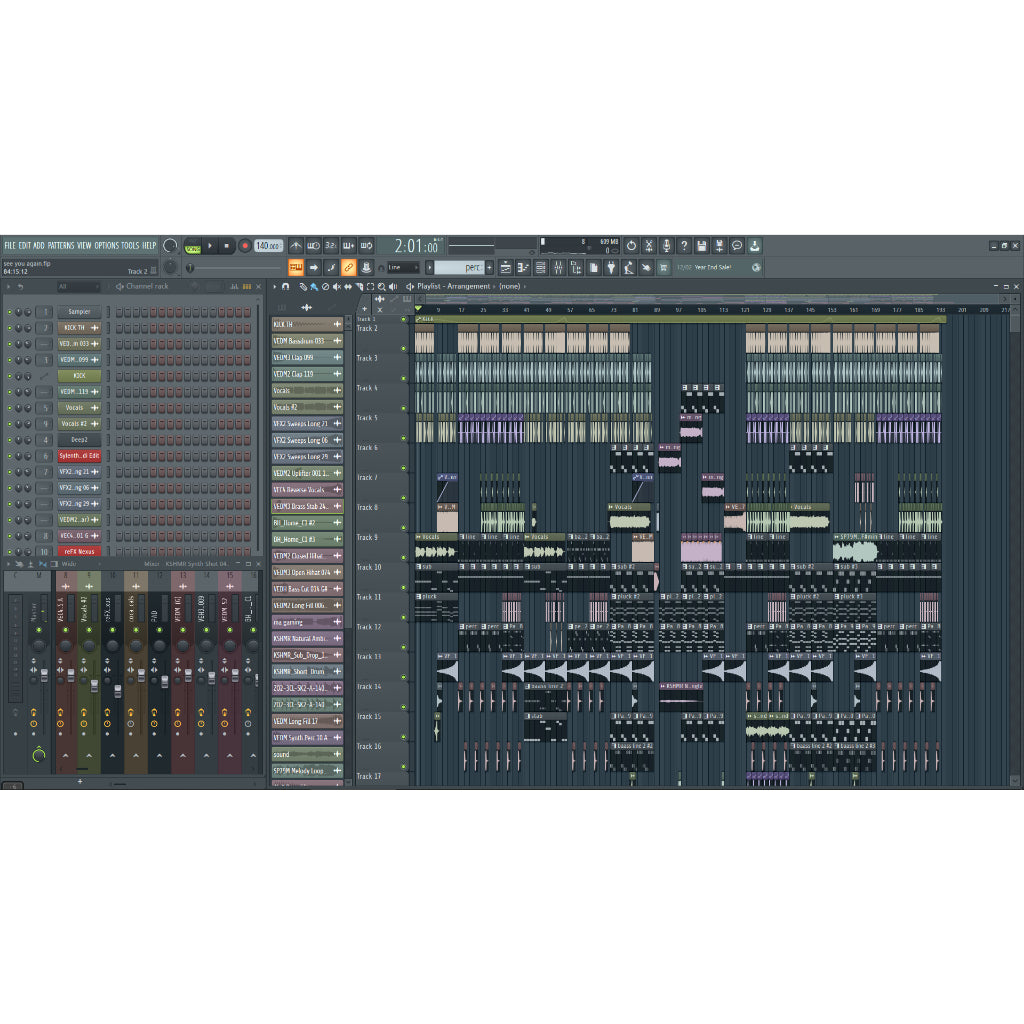
Task: Select the Paint brush tool in Playlist toolbar
Action: click(x=314, y=286)
